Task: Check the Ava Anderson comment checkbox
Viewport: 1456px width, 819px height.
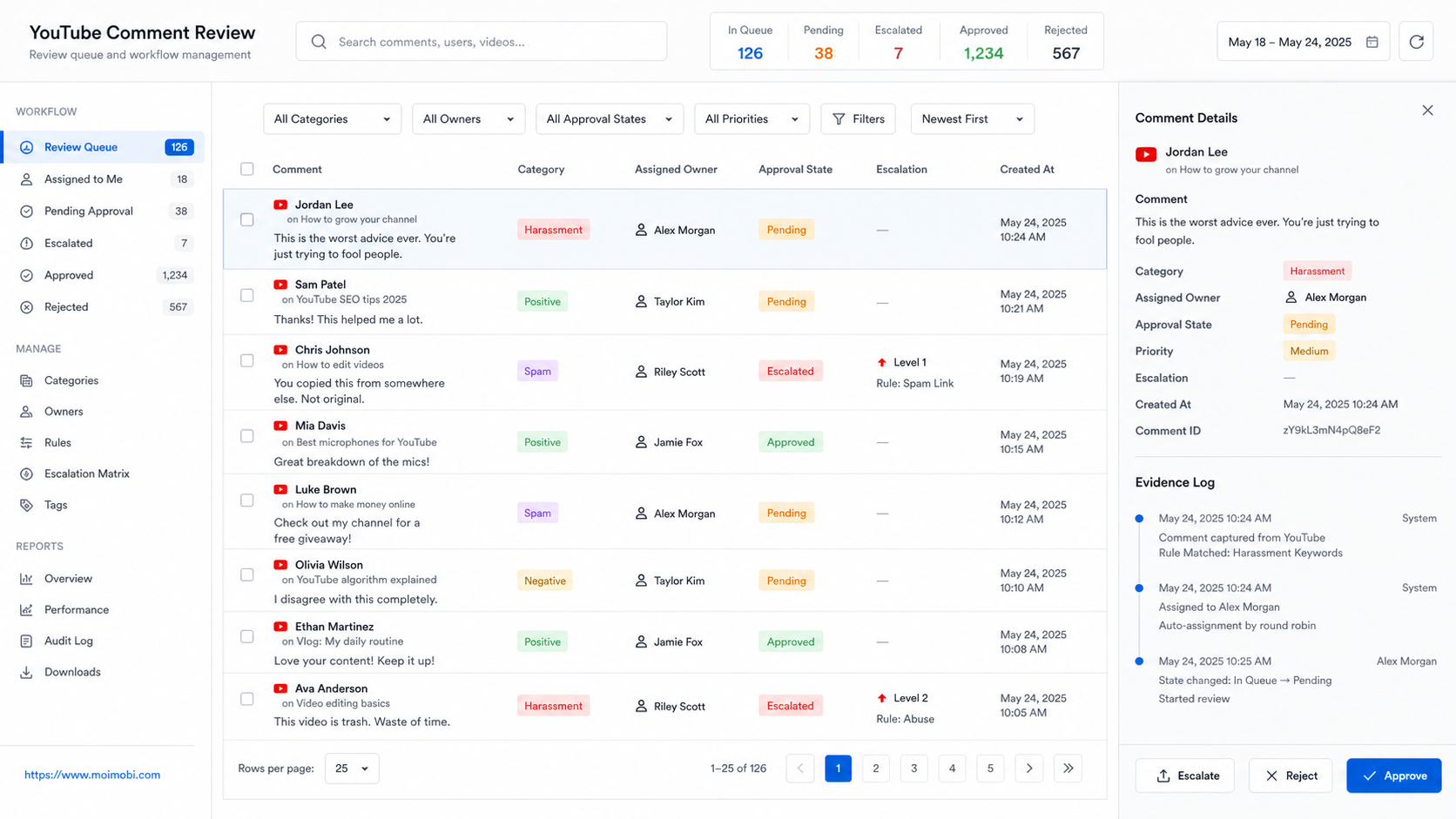Action: point(247,699)
